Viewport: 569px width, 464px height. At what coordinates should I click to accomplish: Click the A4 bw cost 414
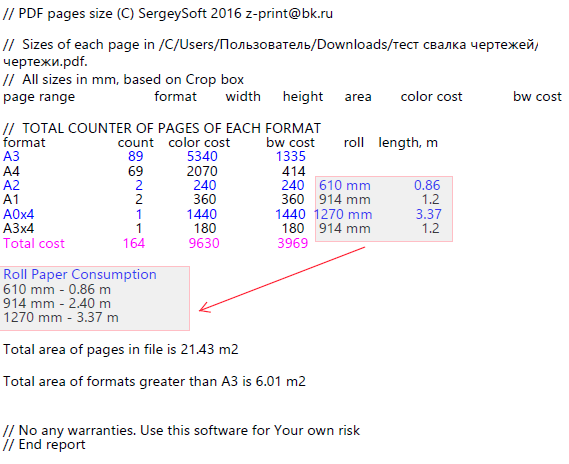294,171
